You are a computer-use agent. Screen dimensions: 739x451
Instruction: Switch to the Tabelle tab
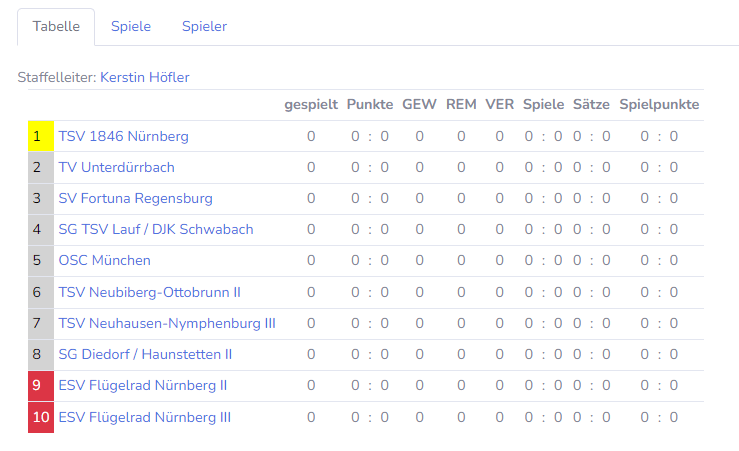(56, 27)
